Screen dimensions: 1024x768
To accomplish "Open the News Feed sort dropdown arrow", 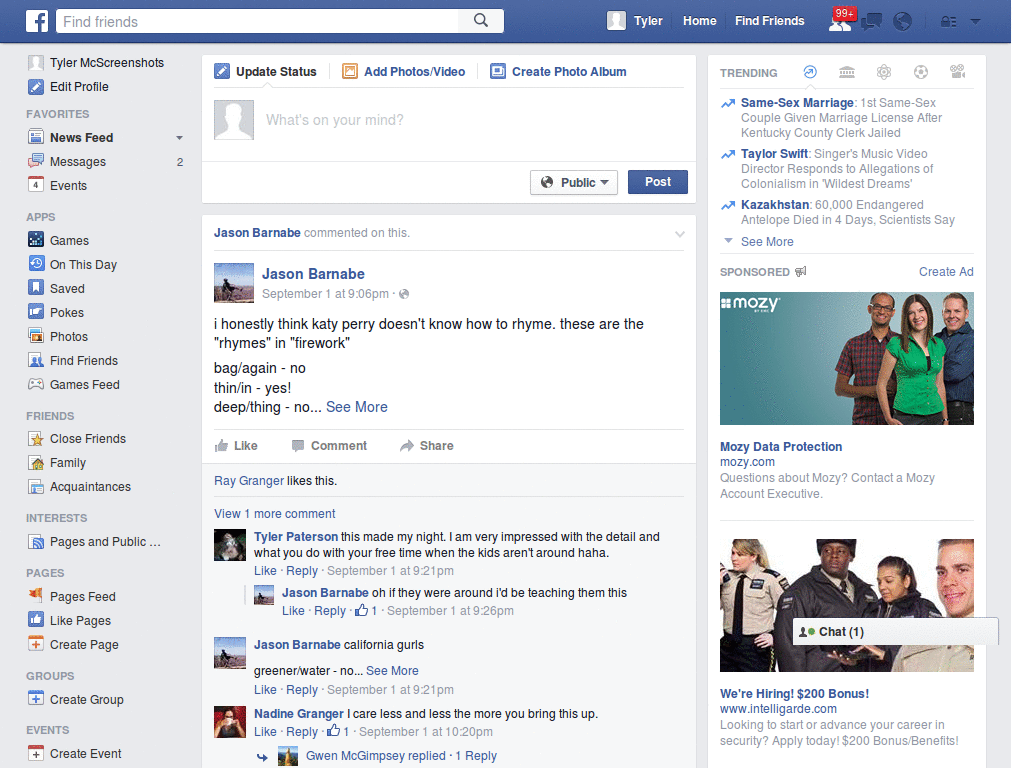I will pyautogui.click(x=179, y=138).
